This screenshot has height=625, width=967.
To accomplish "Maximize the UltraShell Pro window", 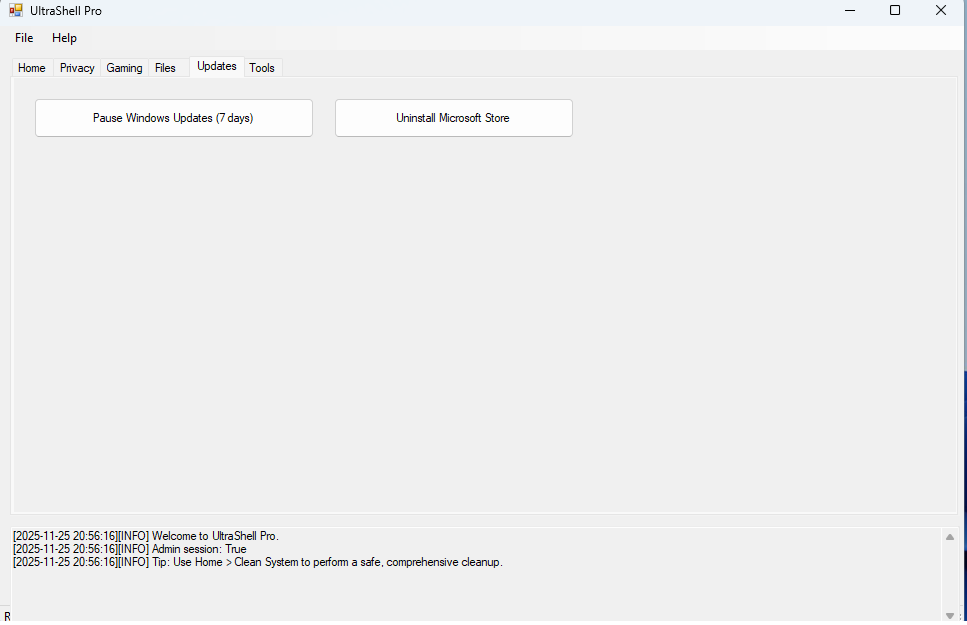I will pos(895,10).
